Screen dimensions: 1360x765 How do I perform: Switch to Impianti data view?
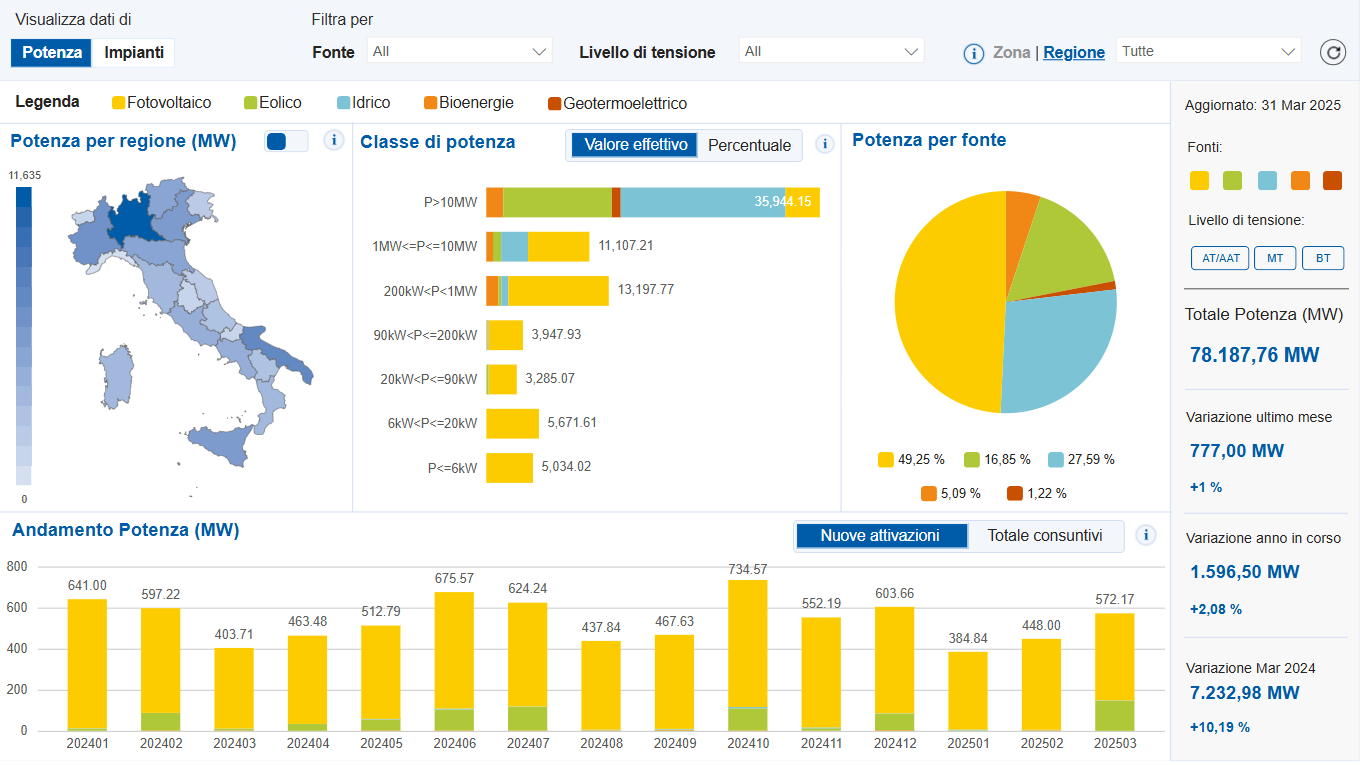[x=134, y=52]
